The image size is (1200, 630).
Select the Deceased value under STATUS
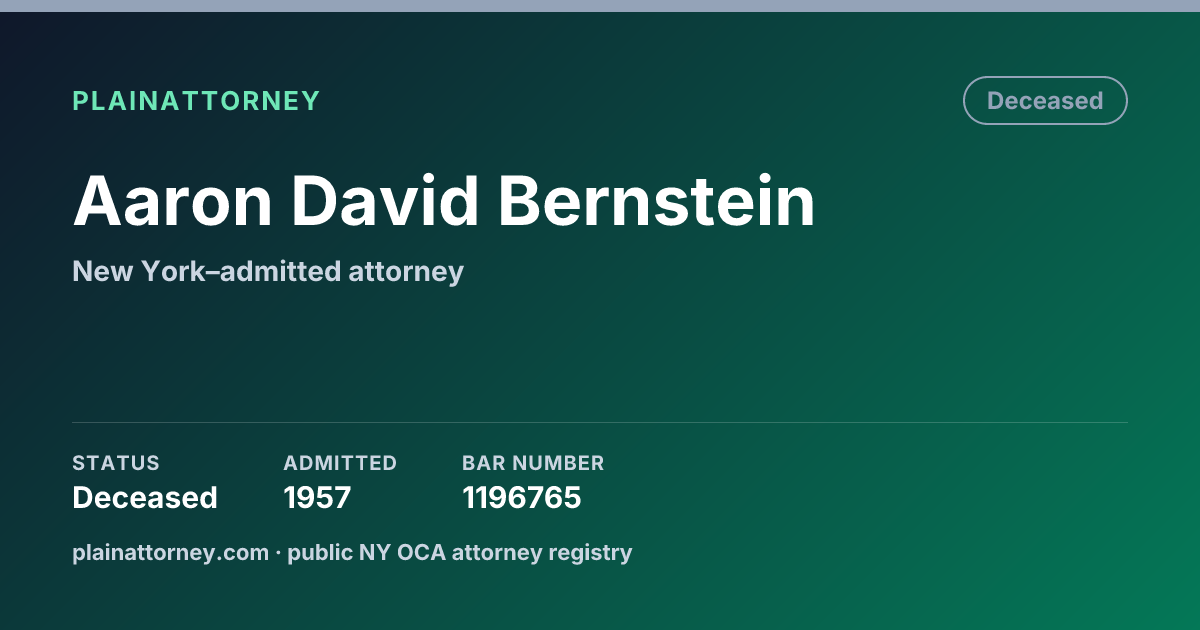pyautogui.click(x=145, y=497)
